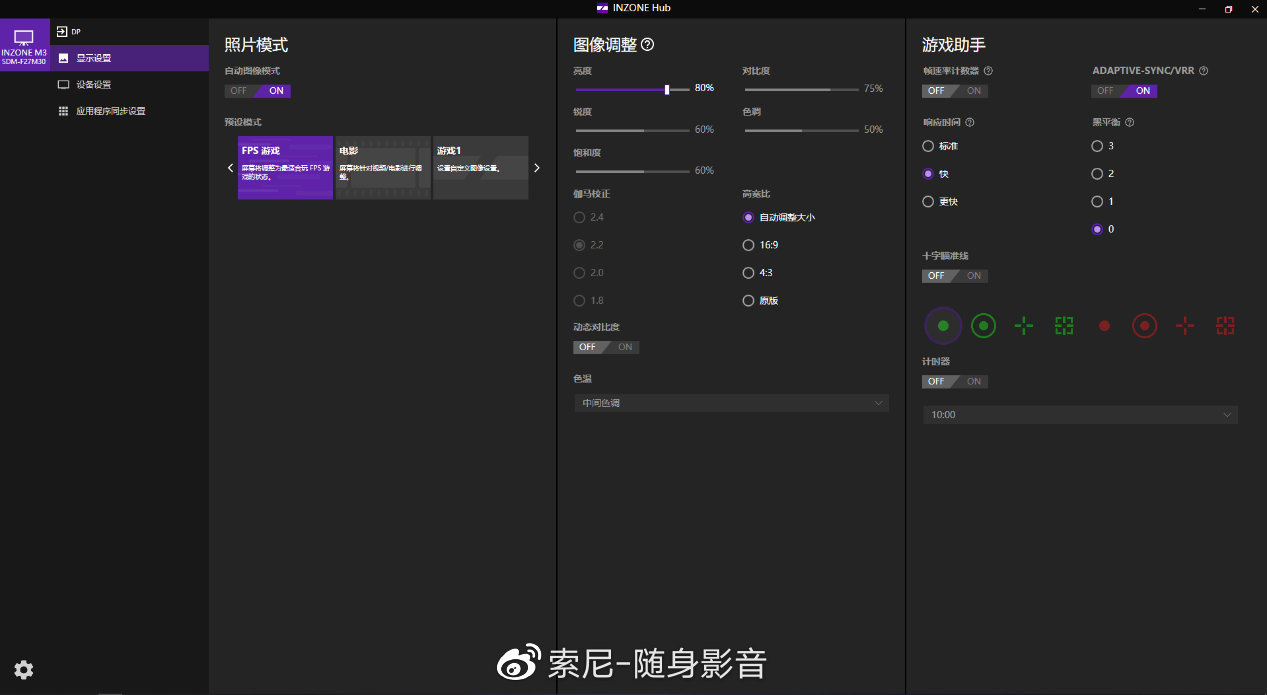Toggle the ADAPTIVE-SYNC/VRR switch

click(1123, 91)
